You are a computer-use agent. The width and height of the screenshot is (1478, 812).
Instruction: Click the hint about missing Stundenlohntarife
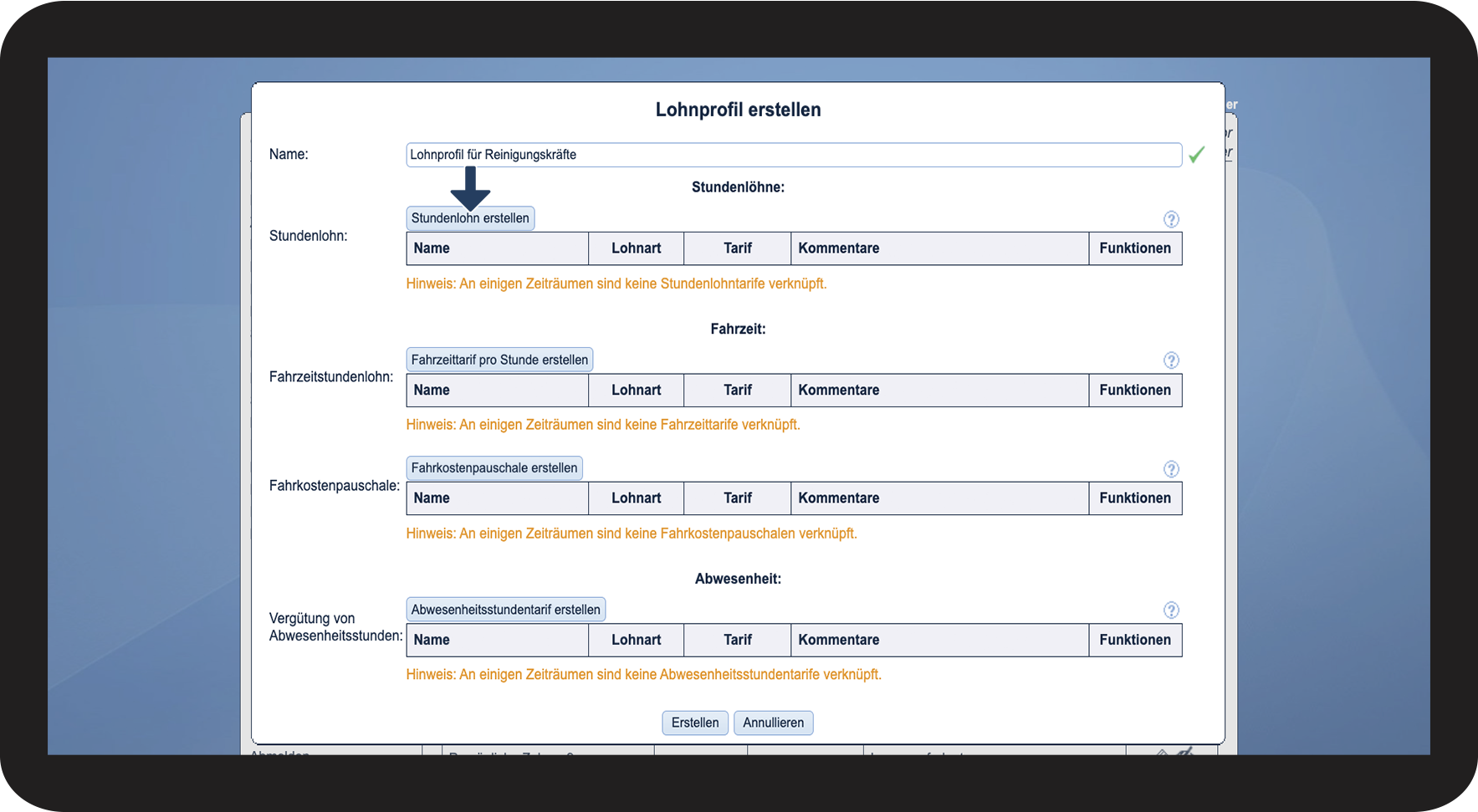click(x=616, y=283)
